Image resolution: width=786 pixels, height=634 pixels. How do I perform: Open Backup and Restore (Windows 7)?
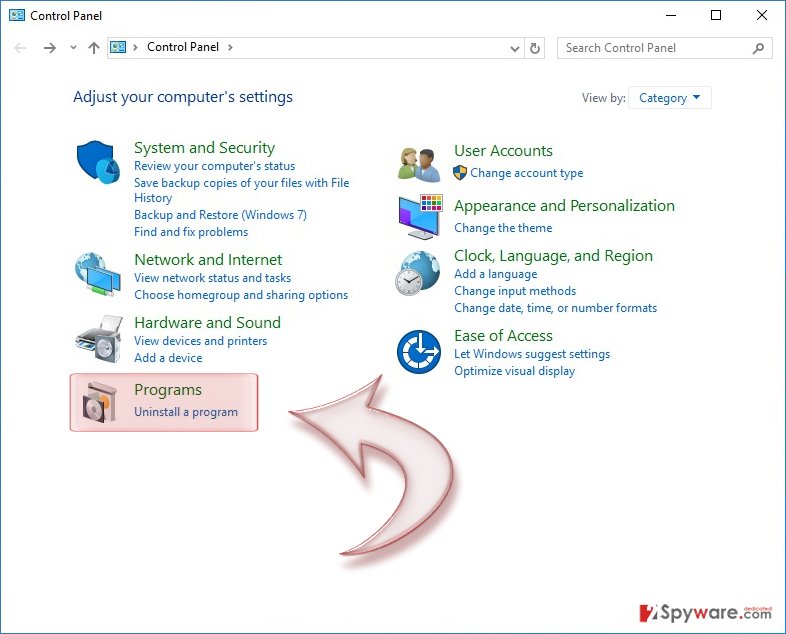click(221, 215)
